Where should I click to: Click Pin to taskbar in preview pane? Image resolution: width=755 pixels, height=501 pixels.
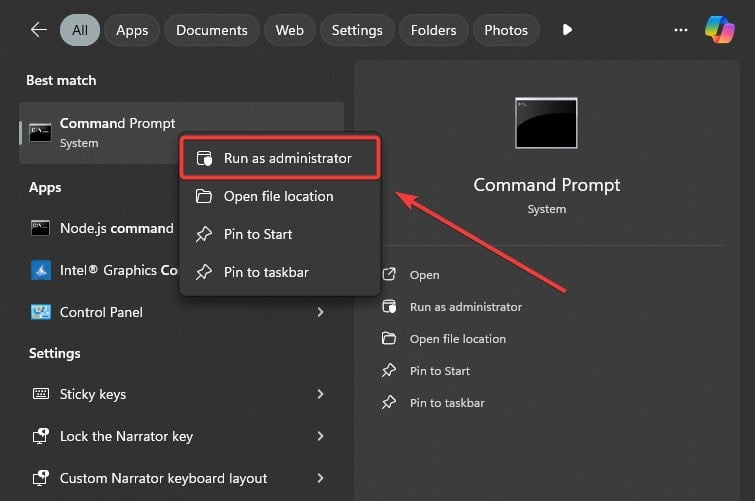point(447,403)
